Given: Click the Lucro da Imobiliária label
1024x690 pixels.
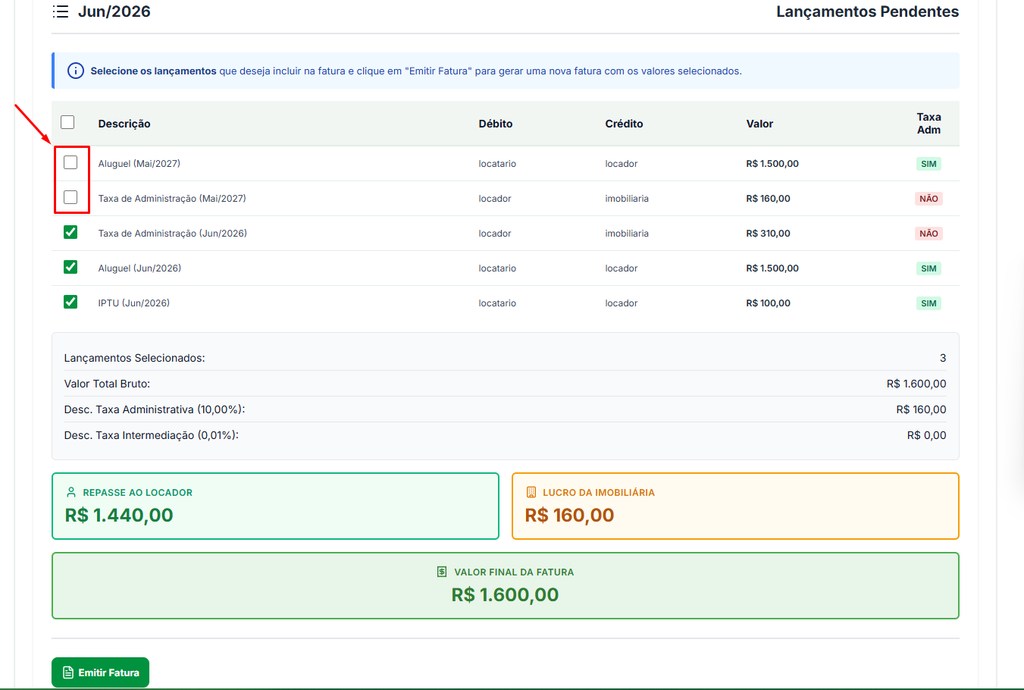Looking at the screenshot, I should click(x=599, y=493).
